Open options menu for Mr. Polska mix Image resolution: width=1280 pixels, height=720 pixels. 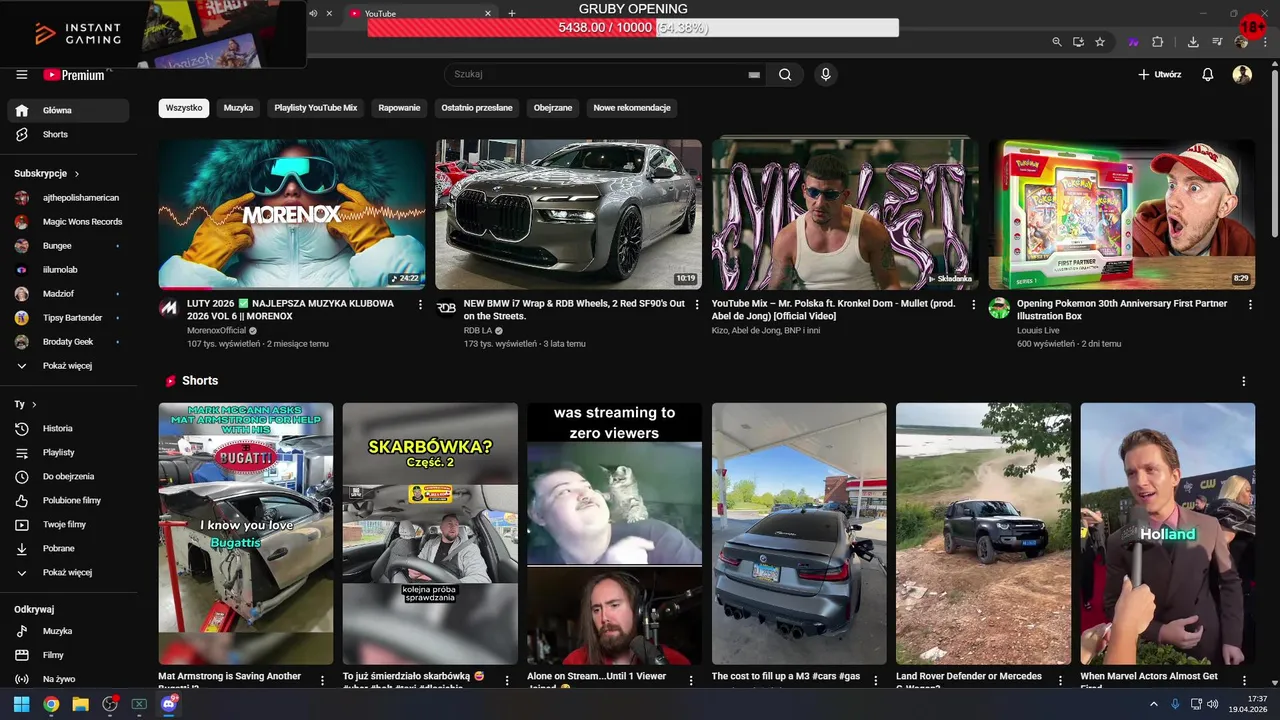click(974, 305)
